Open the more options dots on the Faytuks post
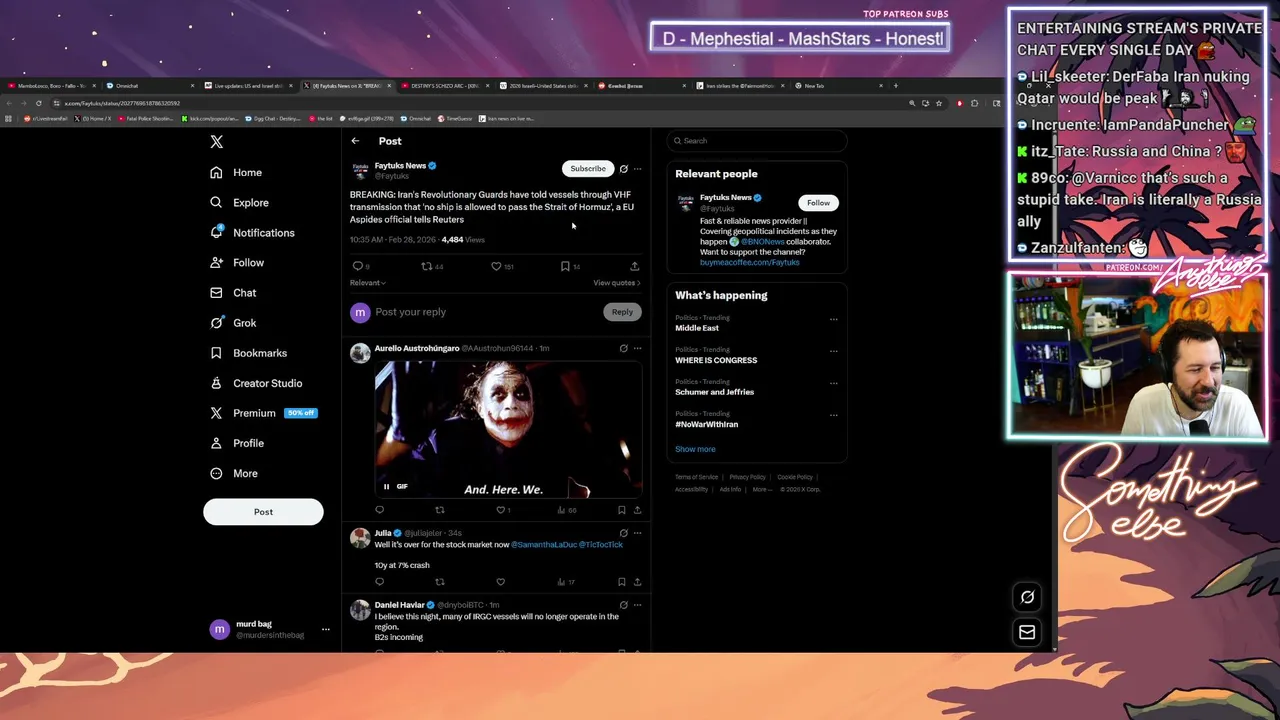 pos(637,169)
